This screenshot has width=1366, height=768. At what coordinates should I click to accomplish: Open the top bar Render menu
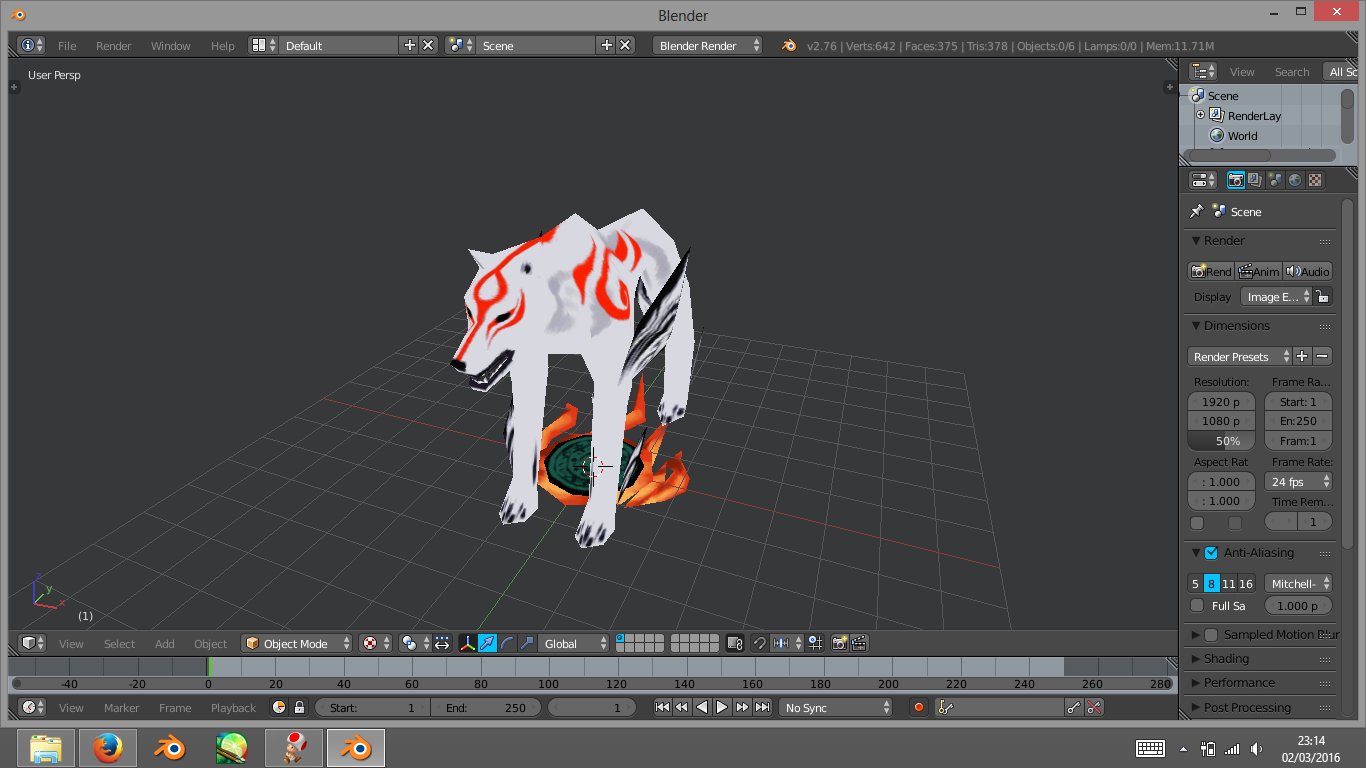point(113,45)
